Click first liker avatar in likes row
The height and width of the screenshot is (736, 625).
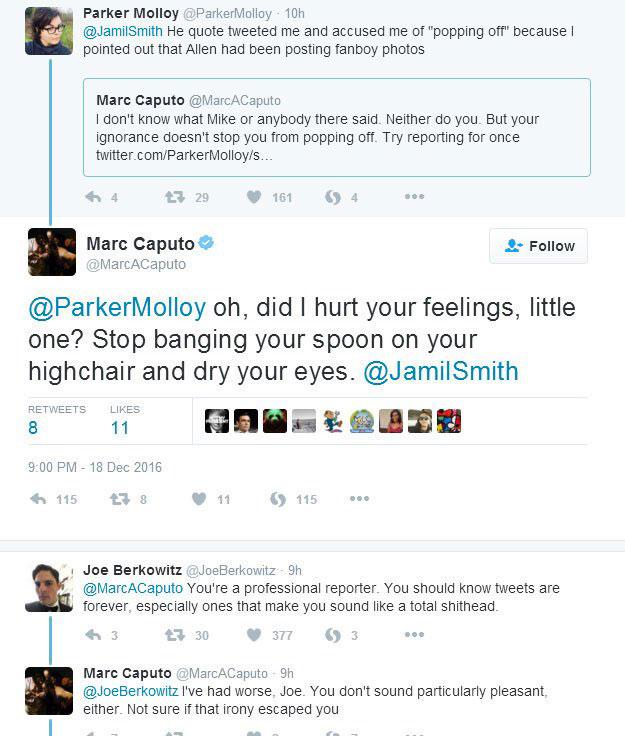[x=217, y=421]
